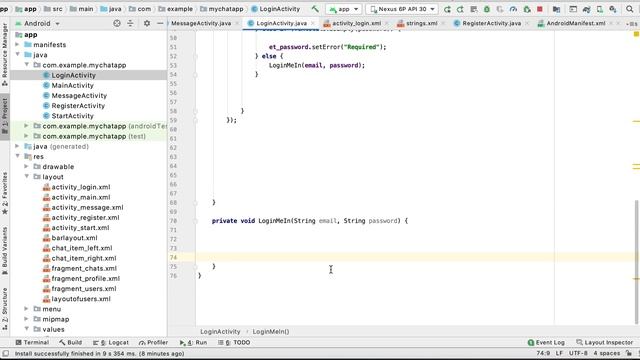640x360 pixels.
Task: Close the activity_login.xml tab with its x
Action: pyautogui.click(x=386, y=23)
